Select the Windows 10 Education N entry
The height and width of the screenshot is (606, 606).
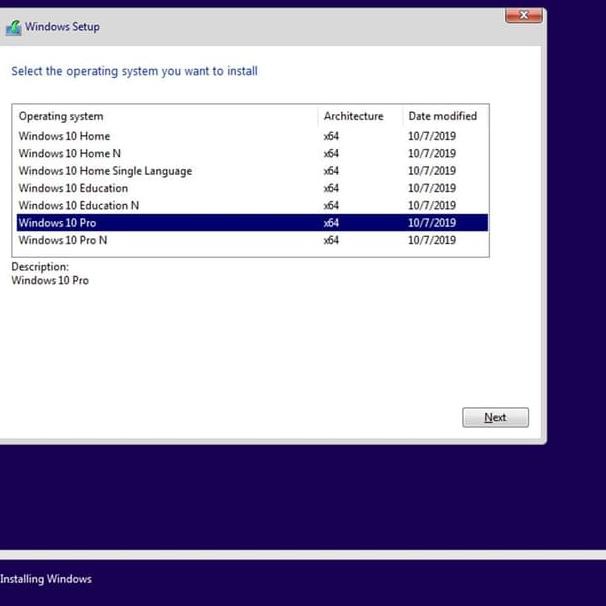pyautogui.click(x=79, y=205)
